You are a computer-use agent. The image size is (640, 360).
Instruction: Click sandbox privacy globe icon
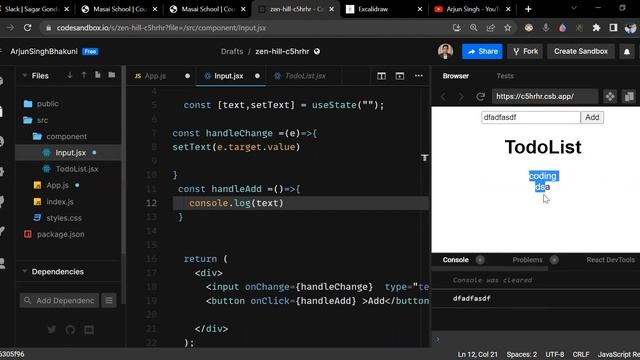pyautogui.click(x=317, y=51)
